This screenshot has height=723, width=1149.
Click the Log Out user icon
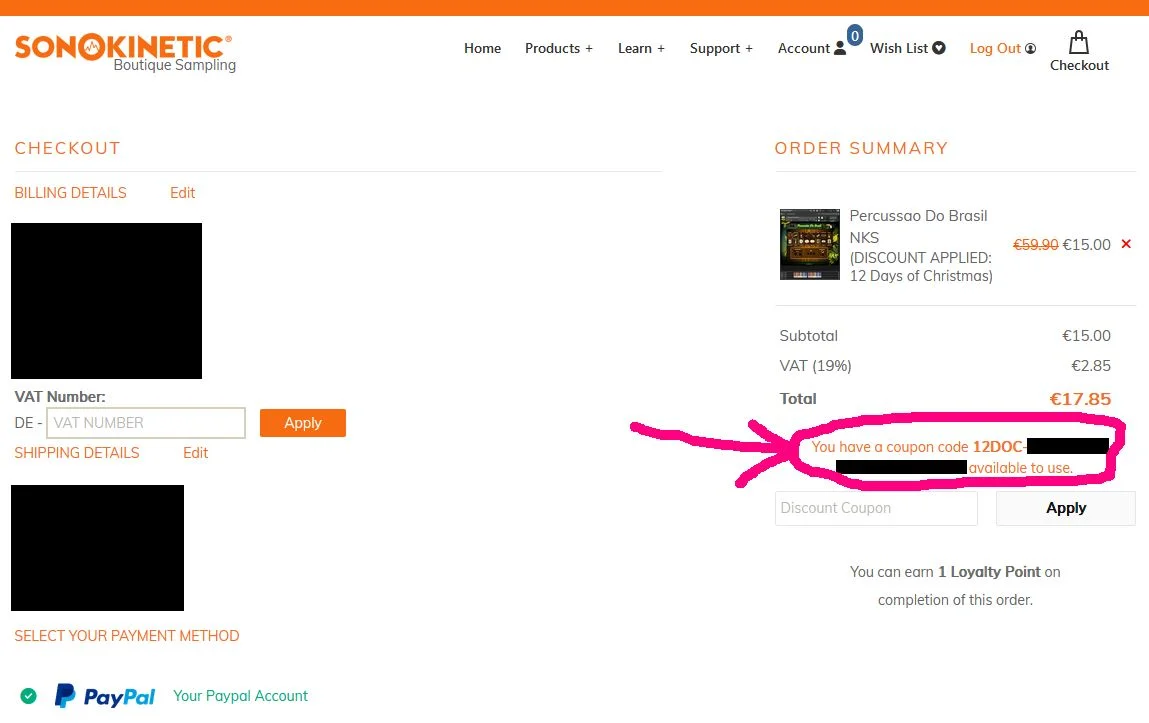point(1030,48)
